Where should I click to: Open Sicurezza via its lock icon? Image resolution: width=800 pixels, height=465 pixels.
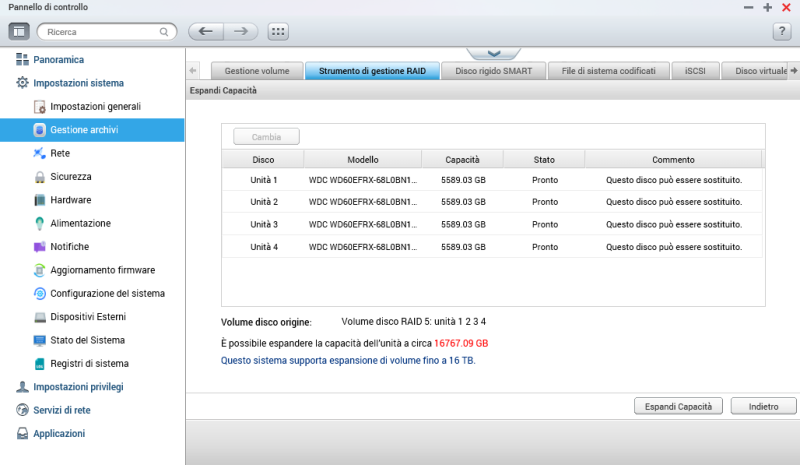coord(40,176)
